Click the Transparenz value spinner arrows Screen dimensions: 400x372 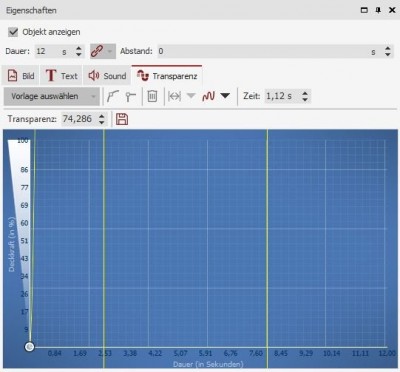[102, 119]
